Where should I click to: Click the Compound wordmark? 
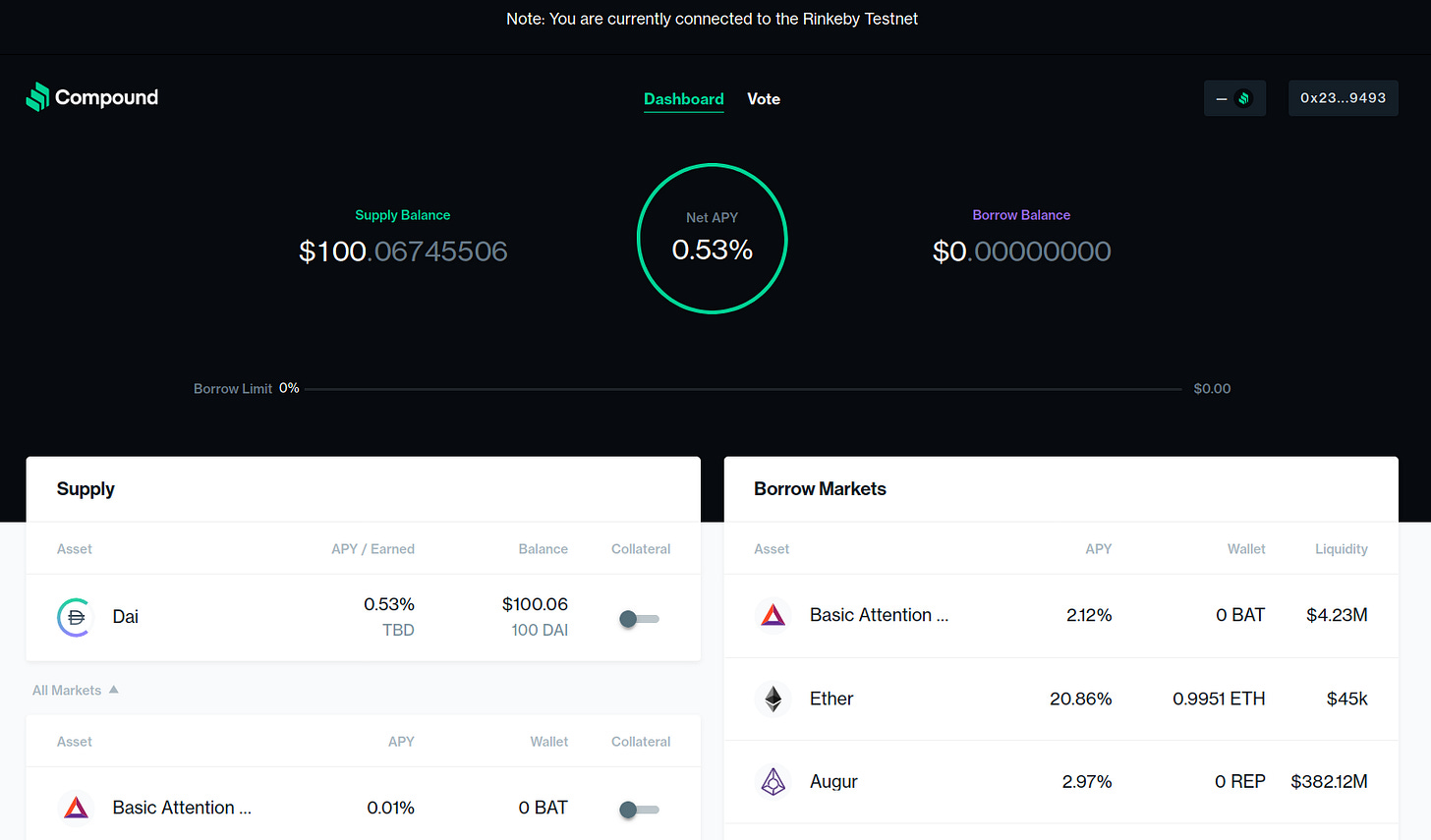[106, 97]
